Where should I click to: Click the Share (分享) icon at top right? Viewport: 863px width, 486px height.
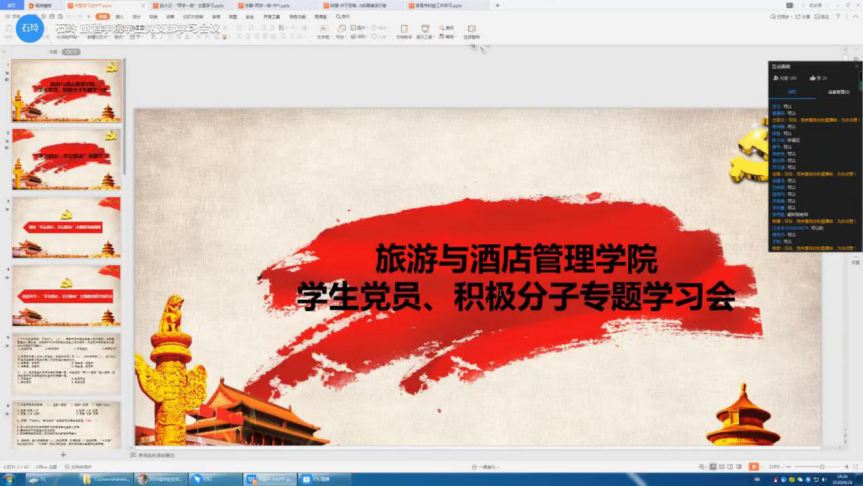[x=803, y=17]
